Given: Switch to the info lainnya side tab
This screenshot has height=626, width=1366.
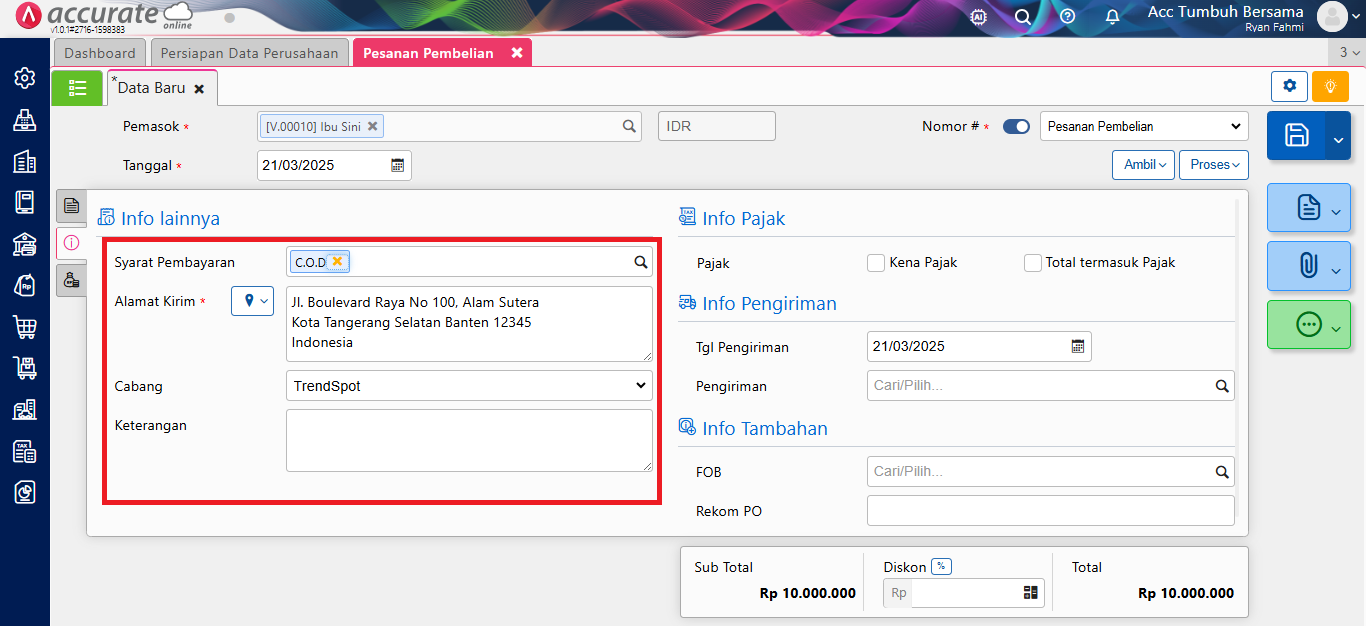Looking at the screenshot, I should [71, 243].
